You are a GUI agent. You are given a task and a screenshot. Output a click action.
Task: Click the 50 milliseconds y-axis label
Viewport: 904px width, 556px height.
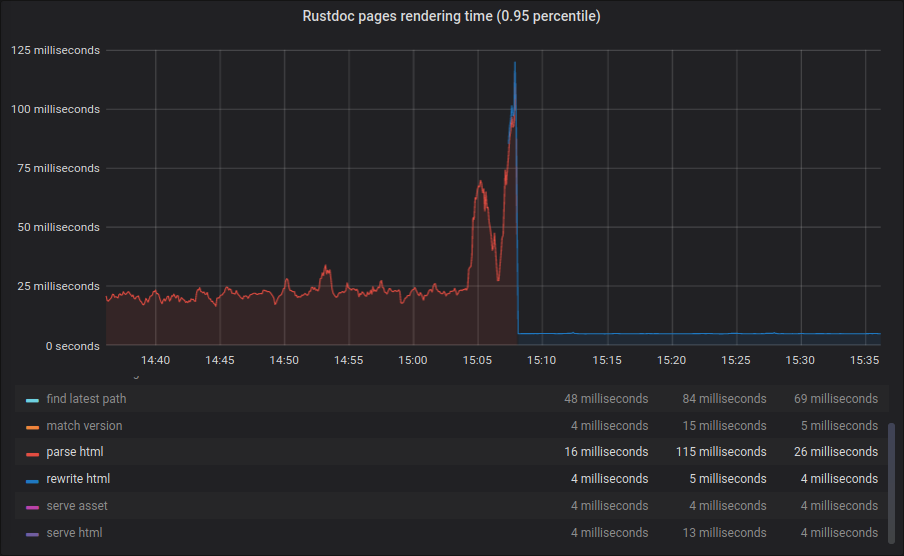[x=58, y=227]
